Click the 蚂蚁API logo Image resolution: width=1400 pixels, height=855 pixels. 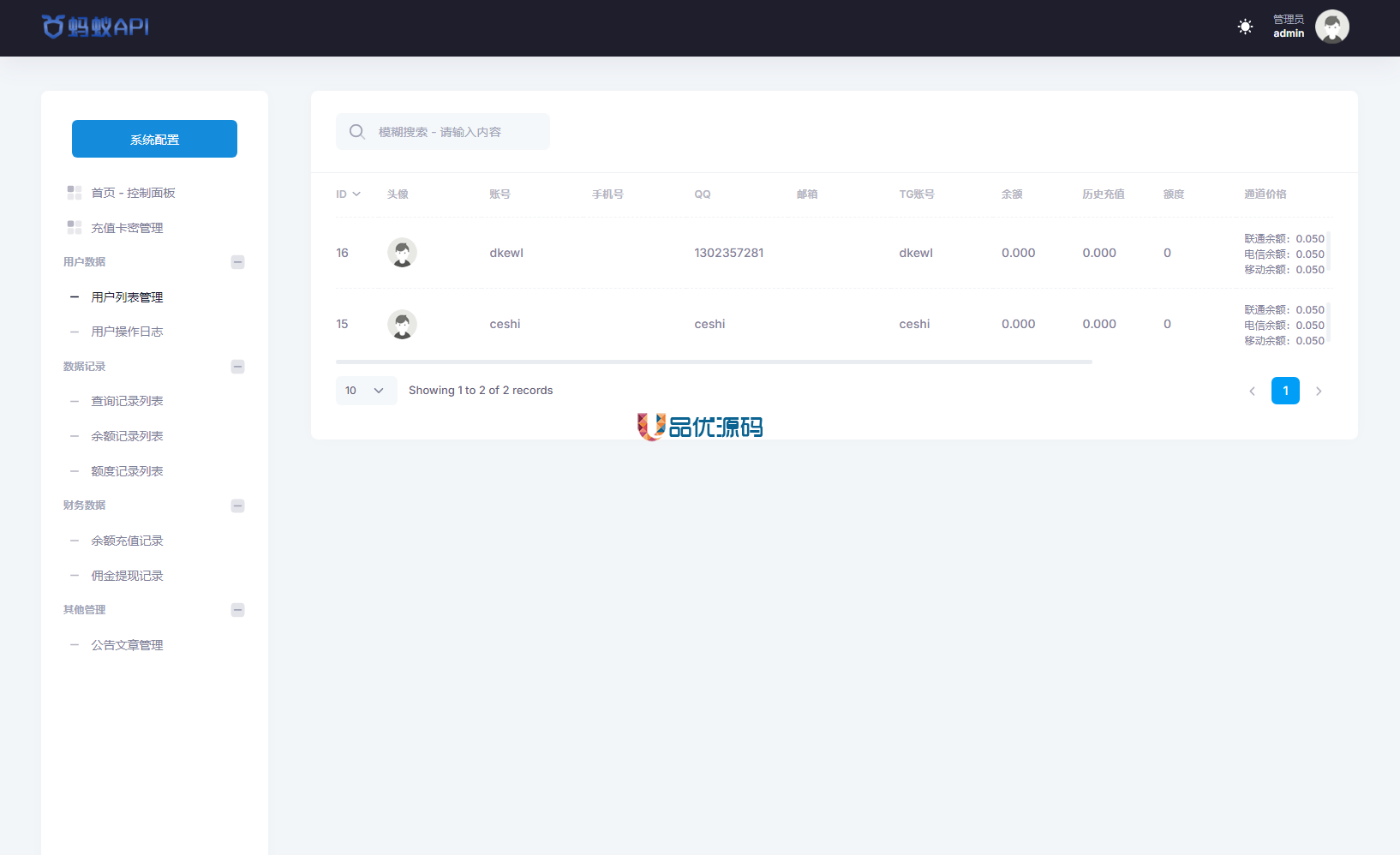[x=96, y=27]
